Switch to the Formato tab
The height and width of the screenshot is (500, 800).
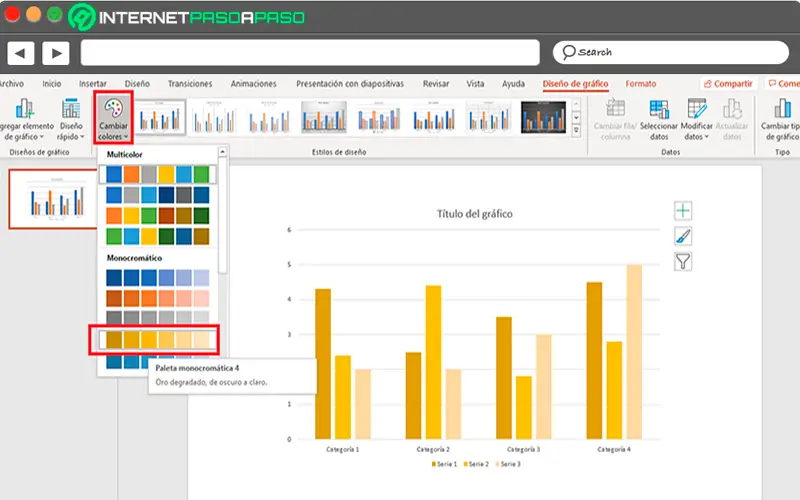(640, 84)
